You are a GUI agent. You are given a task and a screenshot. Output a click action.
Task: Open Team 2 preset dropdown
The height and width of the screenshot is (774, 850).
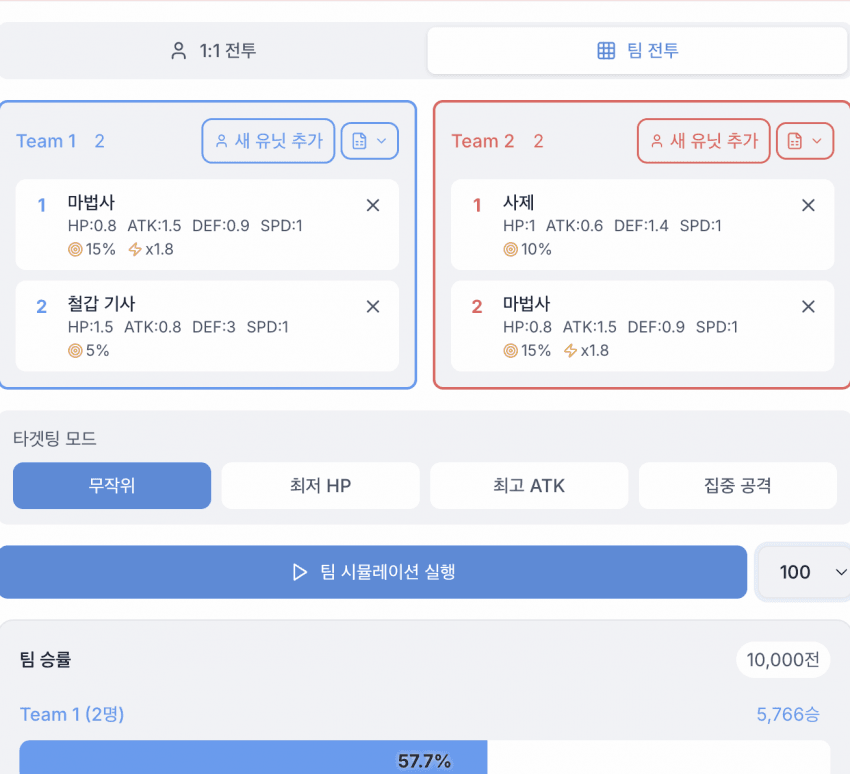[805, 141]
